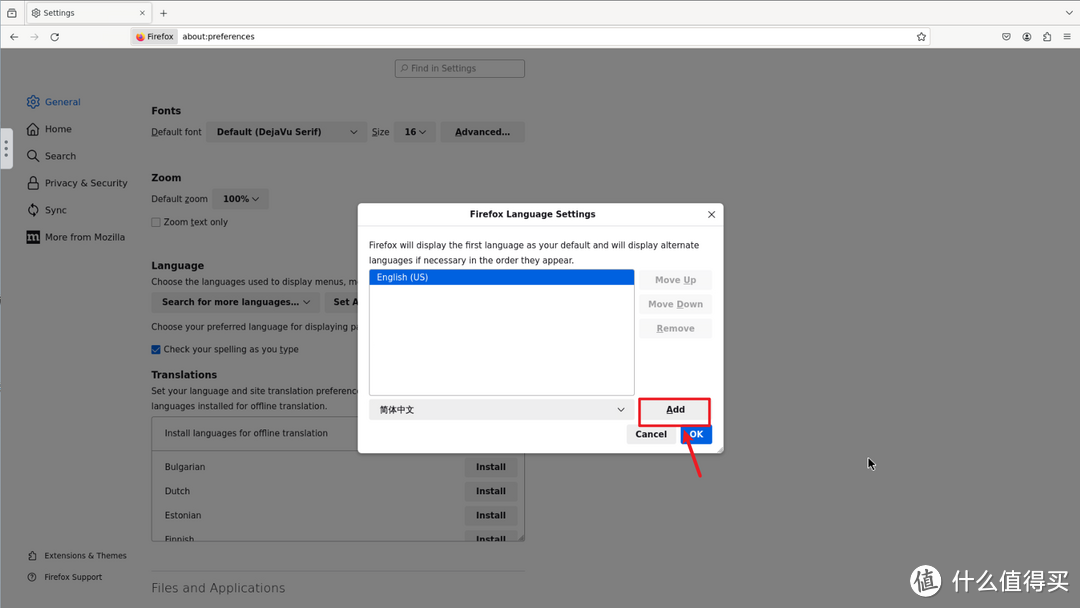Click the back navigation arrow
The image size is (1080, 608).
pyautogui.click(x=14, y=36)
